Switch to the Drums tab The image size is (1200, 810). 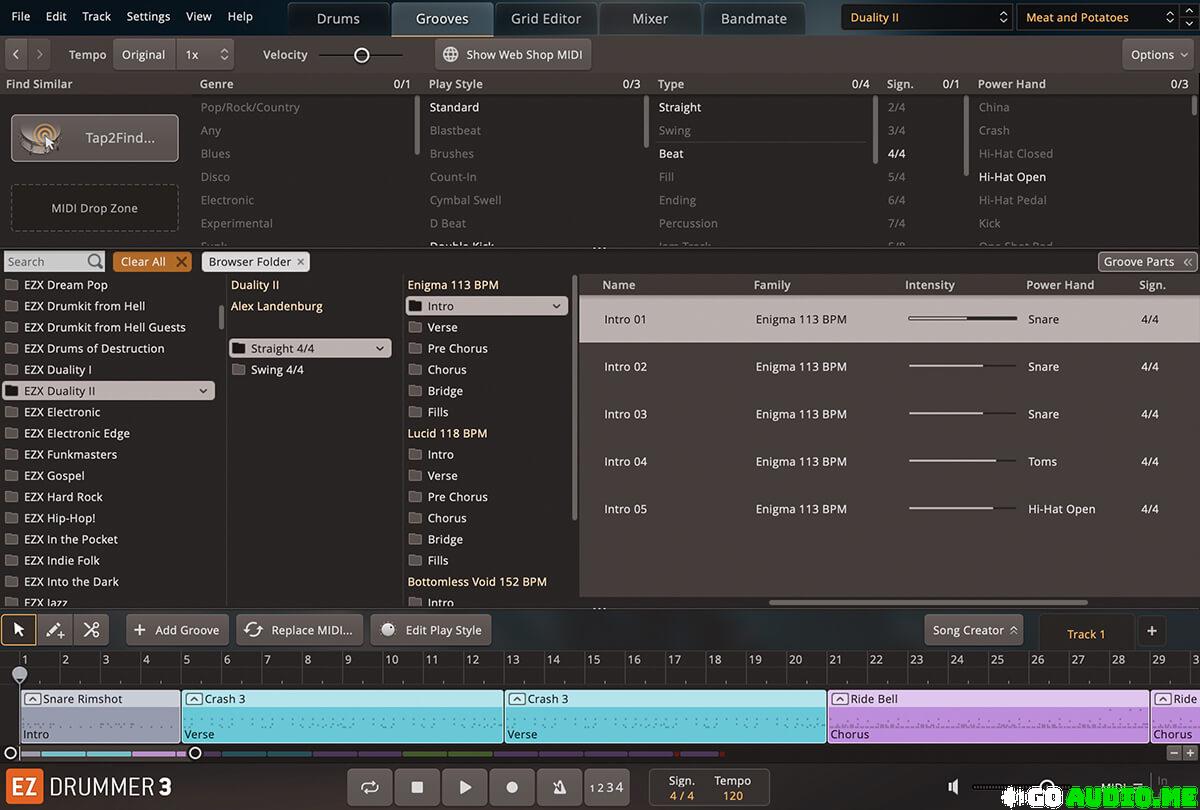click(338, 18)
